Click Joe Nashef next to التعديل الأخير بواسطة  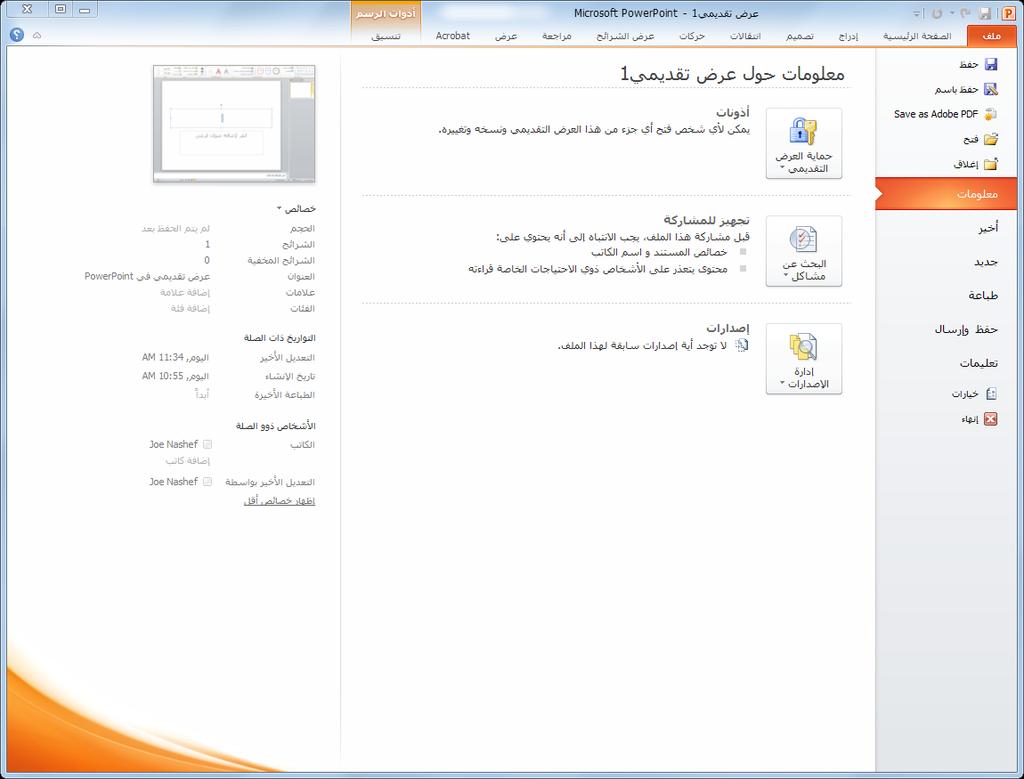173,481
